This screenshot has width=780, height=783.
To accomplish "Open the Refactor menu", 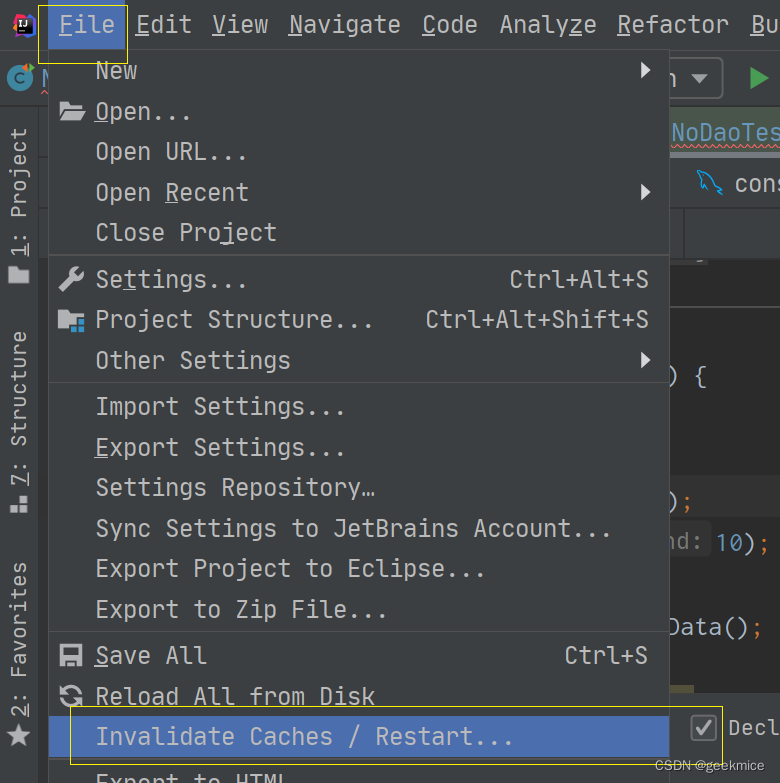I will (x=673, y=25).
